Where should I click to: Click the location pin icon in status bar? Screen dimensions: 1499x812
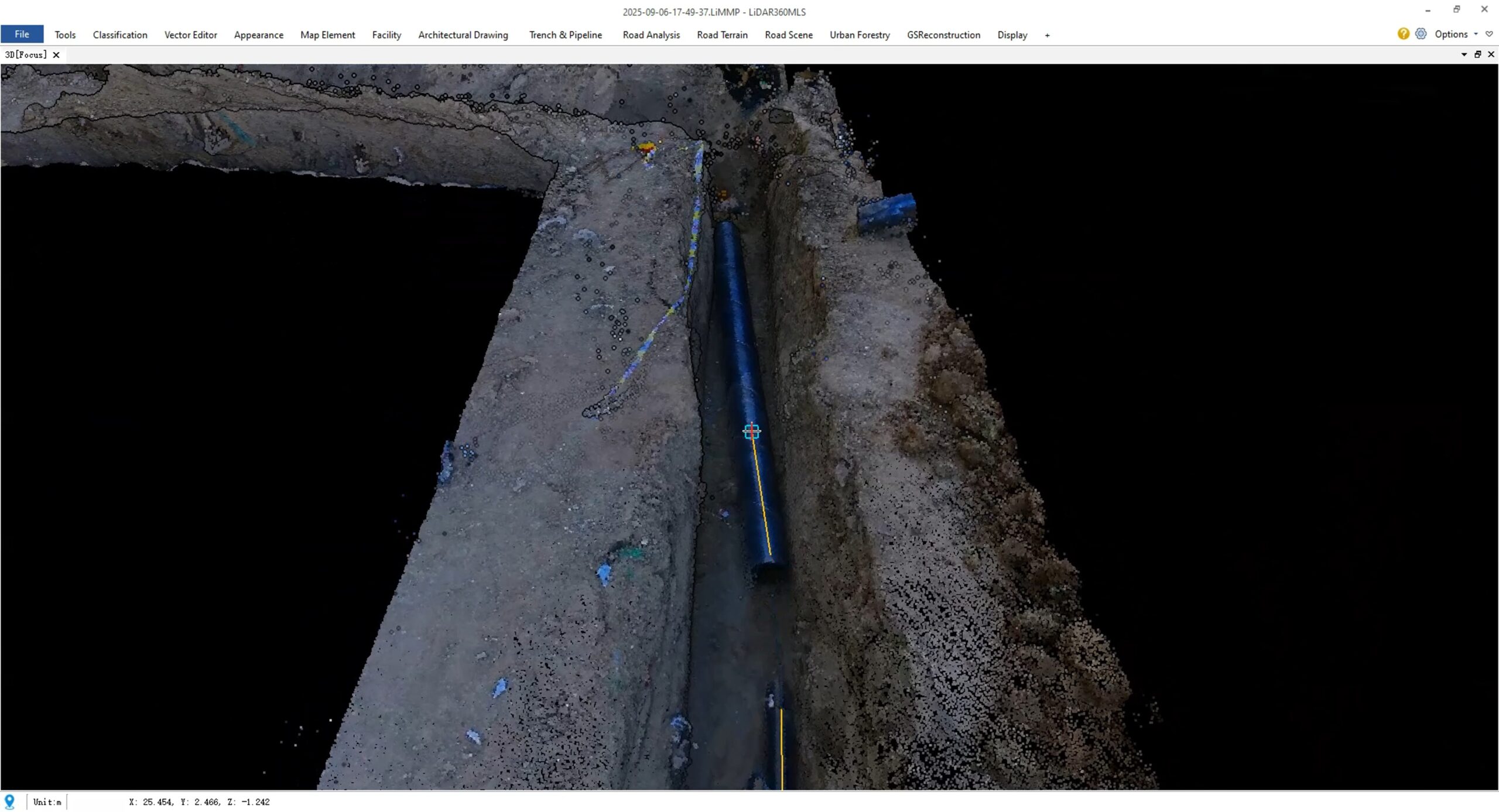pyautogui.click(x=9, y=801)
